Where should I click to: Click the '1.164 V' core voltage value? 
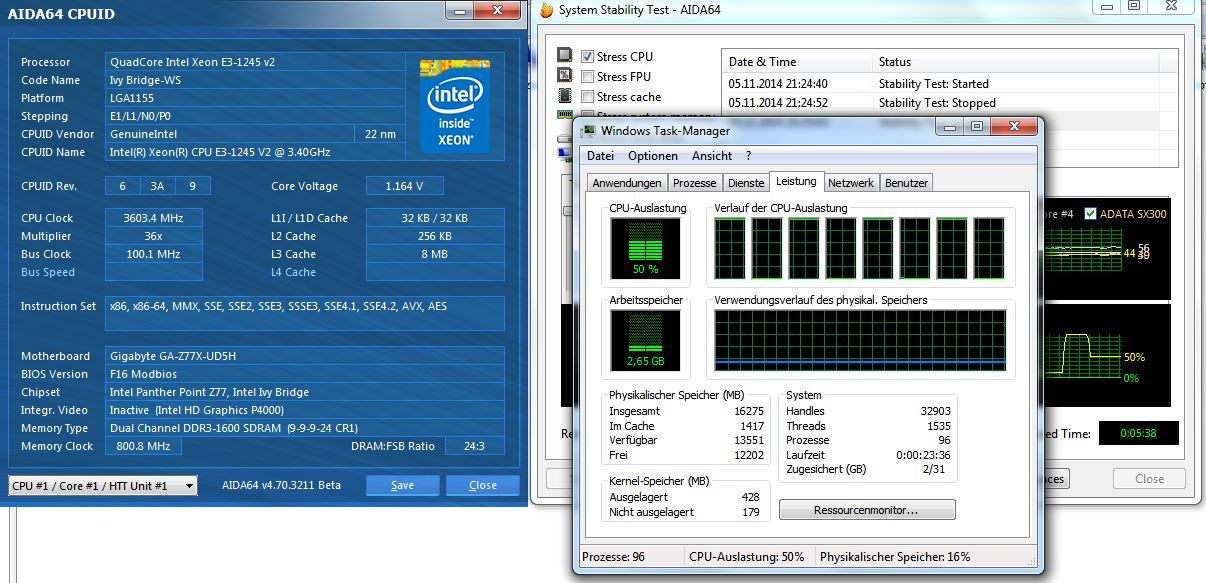pyautogui.click(x=404, y=186)
